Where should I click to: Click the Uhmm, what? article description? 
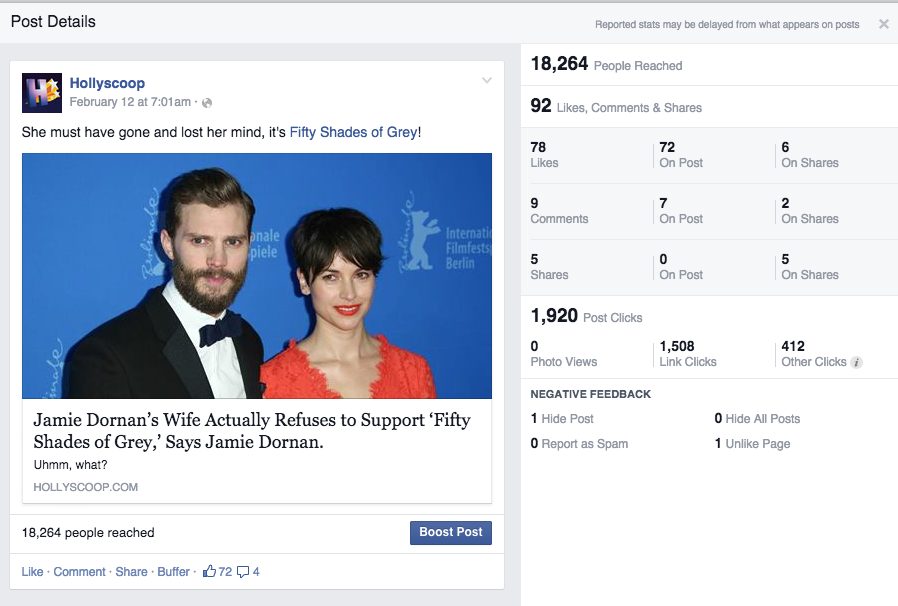point(70,465)
